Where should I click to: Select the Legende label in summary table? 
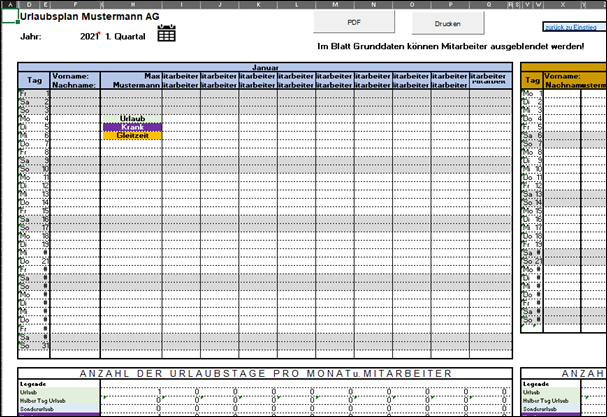(33, 384)
